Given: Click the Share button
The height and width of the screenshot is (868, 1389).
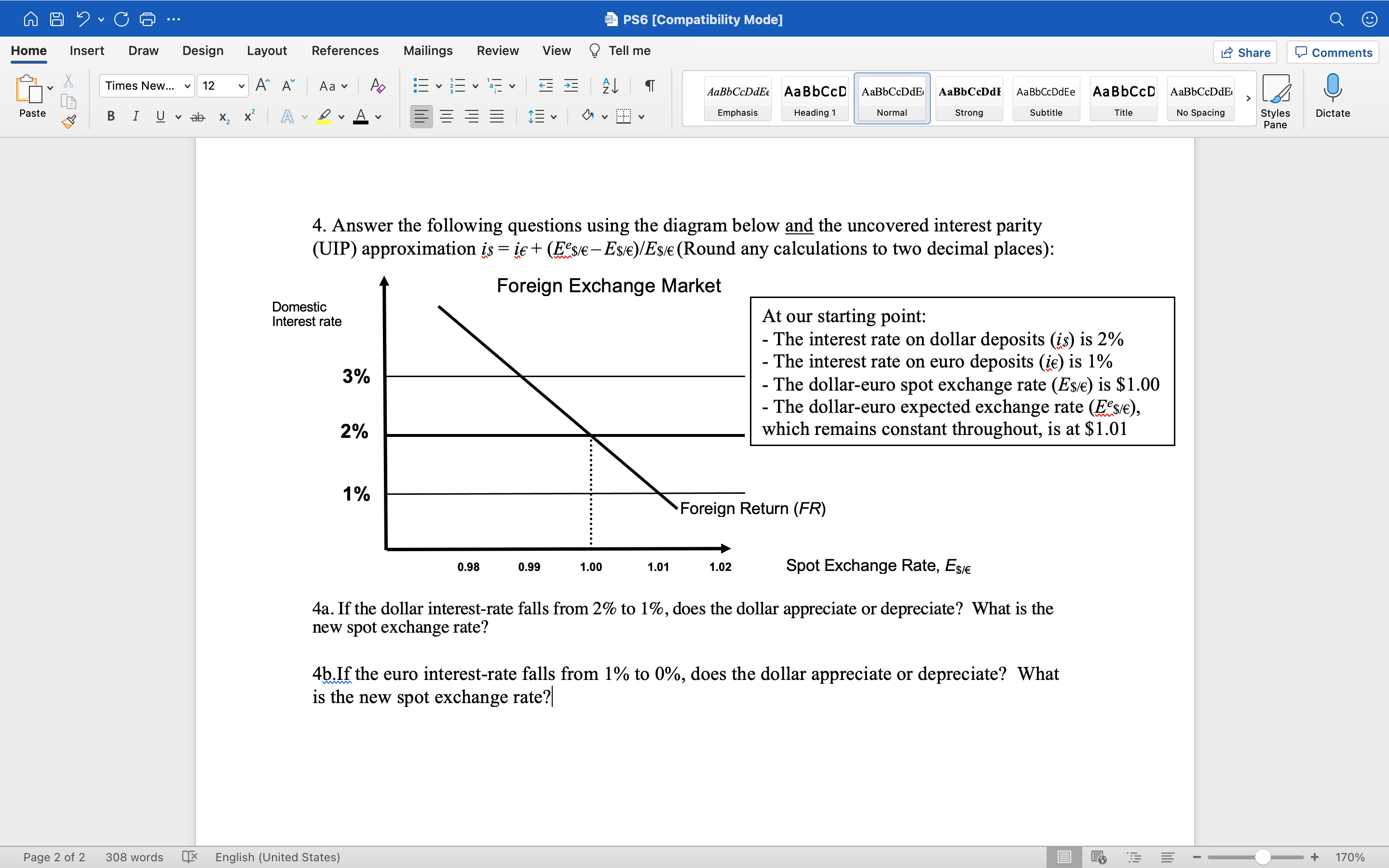Looking at the screenshot, I should click(1244, 53).
